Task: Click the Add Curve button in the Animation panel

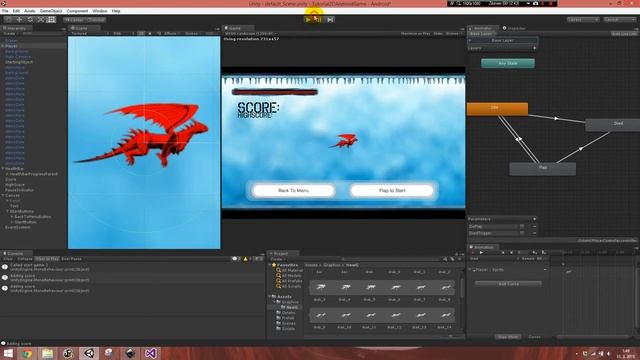Action: (509, 284)
